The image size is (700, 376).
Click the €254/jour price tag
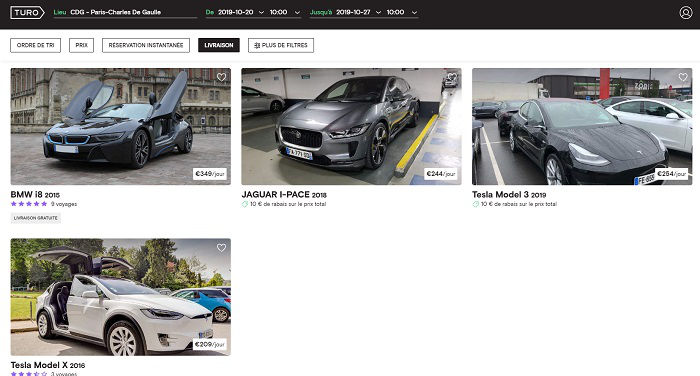(x=671, y=174)
